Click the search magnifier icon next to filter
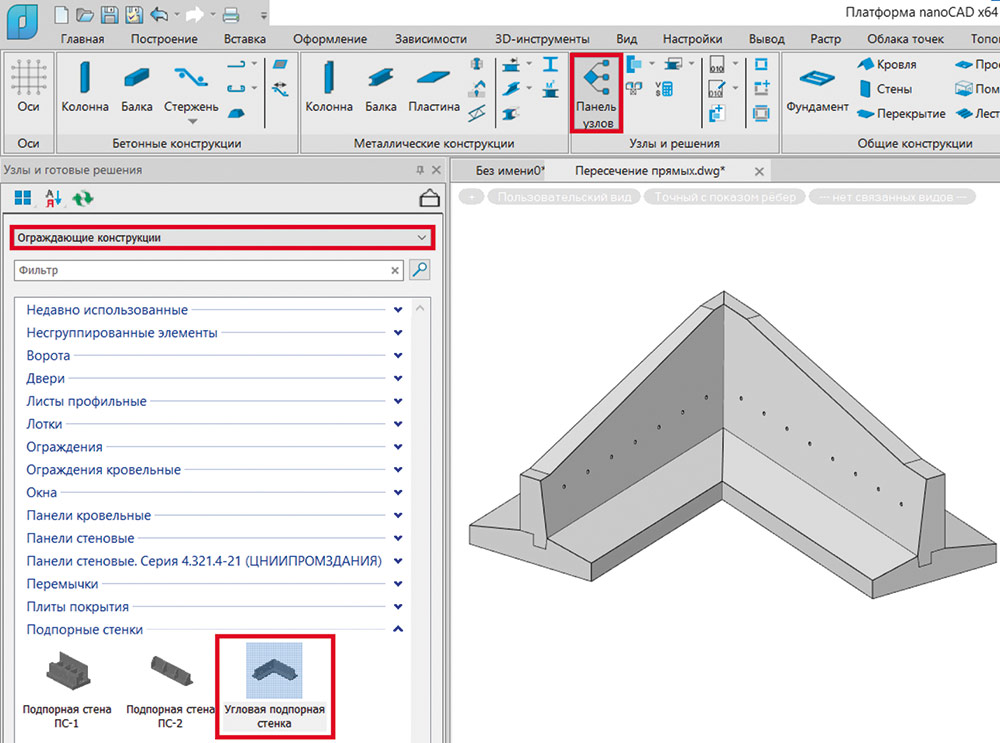This screenshot has width=1000, height=743. coord(420,269)
